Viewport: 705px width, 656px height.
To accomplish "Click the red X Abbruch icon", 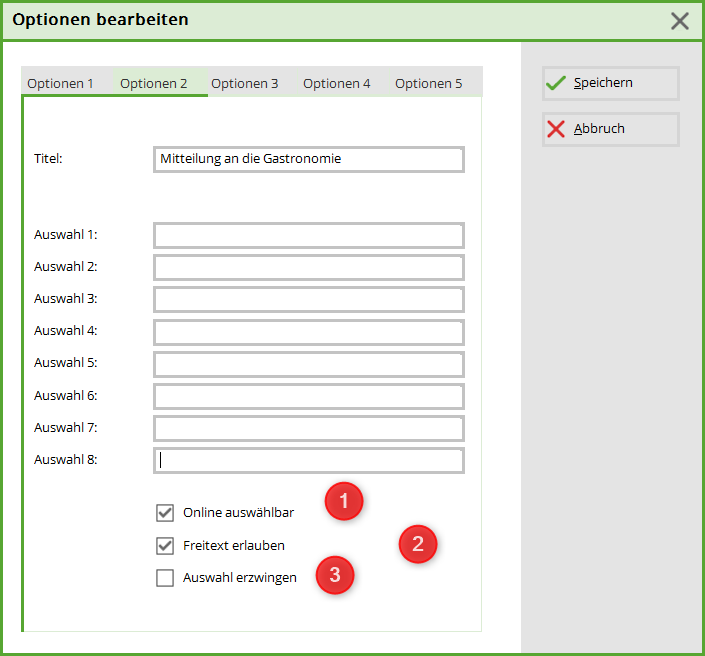I will click(x=556, y=129).
